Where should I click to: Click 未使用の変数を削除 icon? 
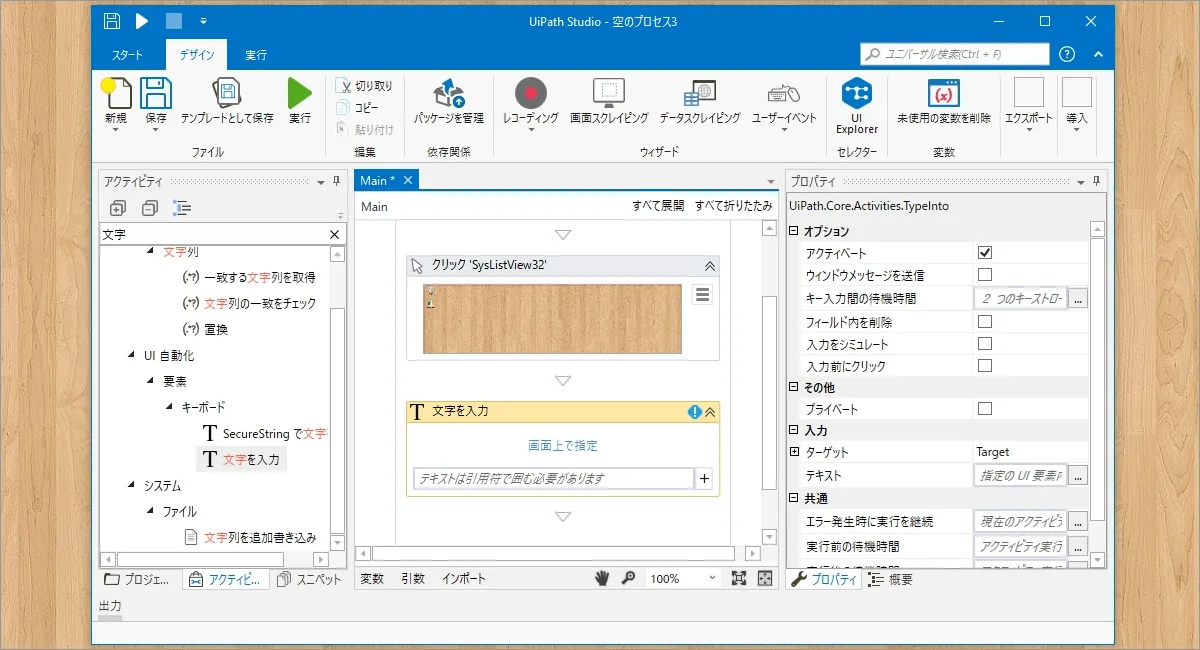(944, 93)
